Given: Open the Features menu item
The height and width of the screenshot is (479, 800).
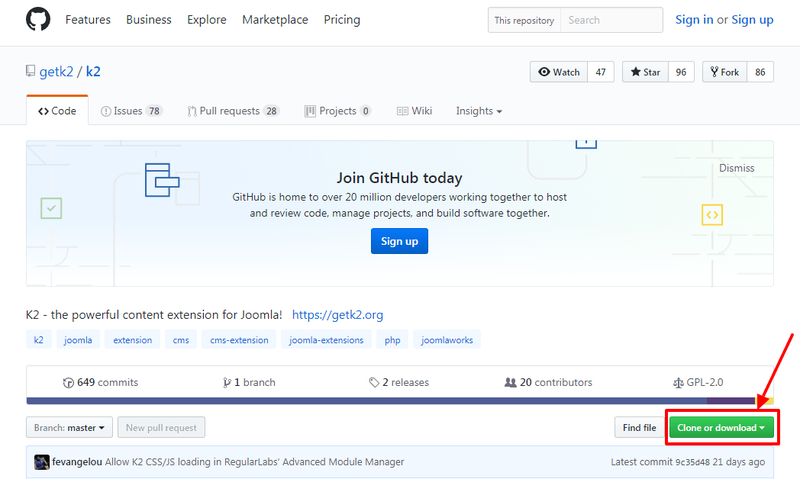Looking at the screenshot, I should click(x=88, y=19).
